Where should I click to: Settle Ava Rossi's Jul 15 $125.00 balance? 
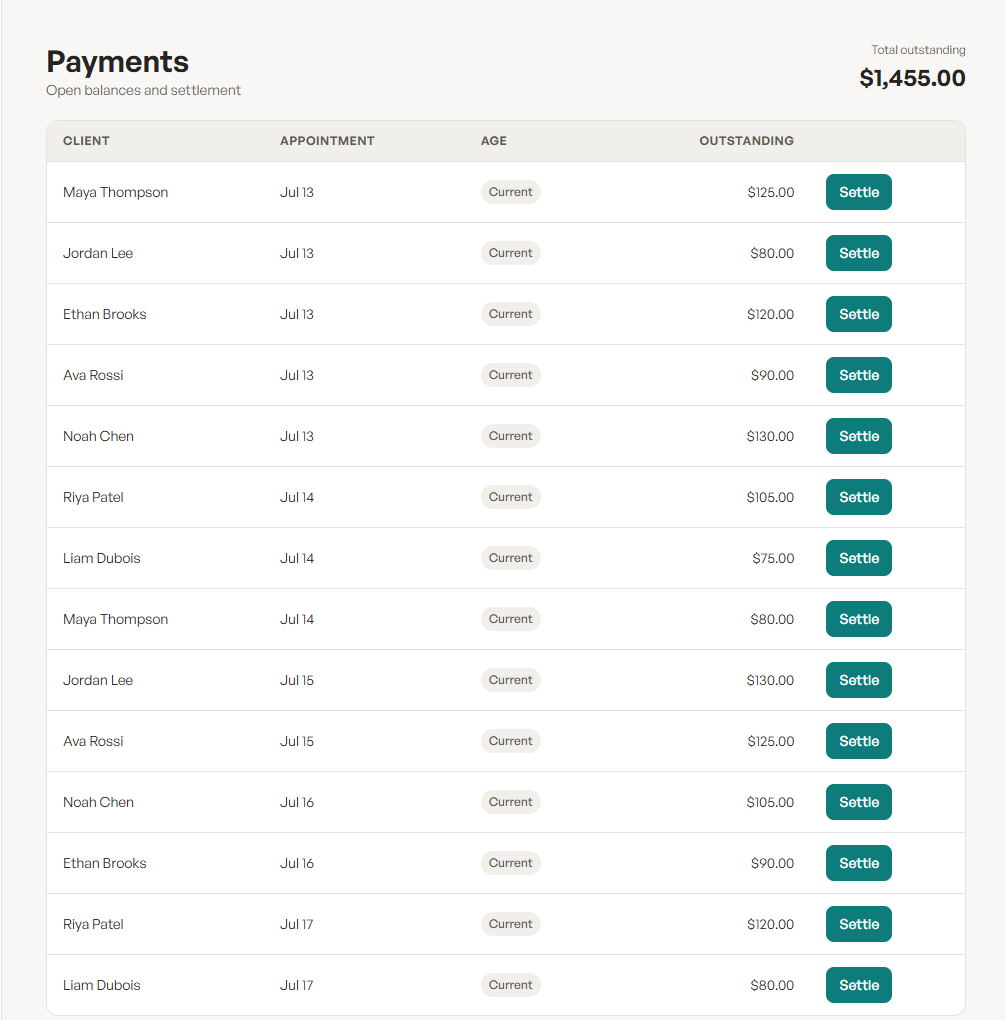coord(858,741)
